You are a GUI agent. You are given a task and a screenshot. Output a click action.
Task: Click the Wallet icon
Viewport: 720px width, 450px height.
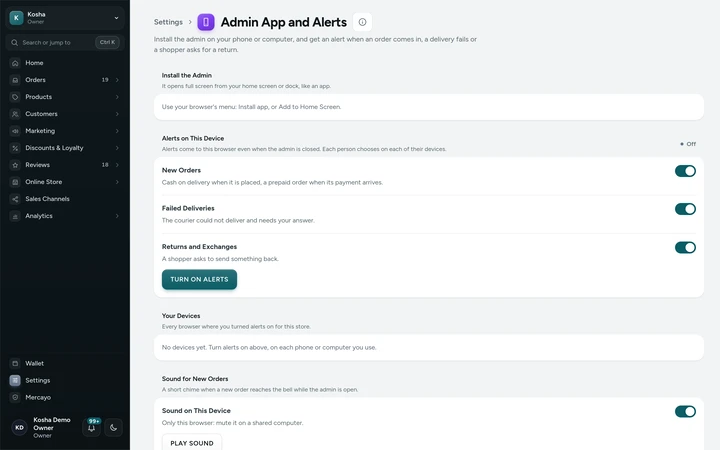coord(15,363)
